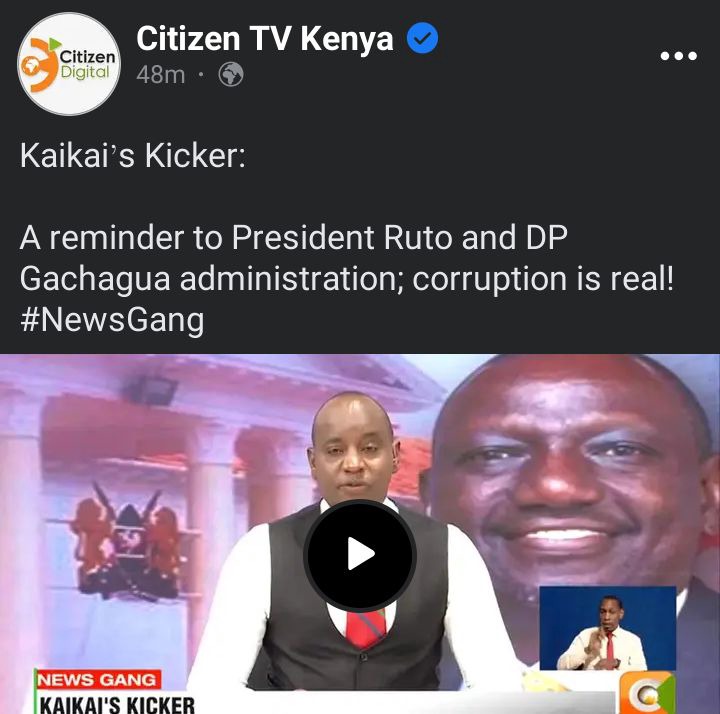Click the anchor's red striped tie

coord(366,627)
